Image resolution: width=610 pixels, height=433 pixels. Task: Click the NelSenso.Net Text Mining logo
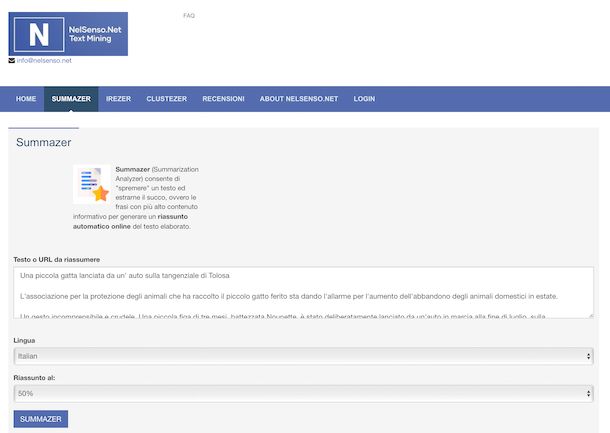click(68, 34)
